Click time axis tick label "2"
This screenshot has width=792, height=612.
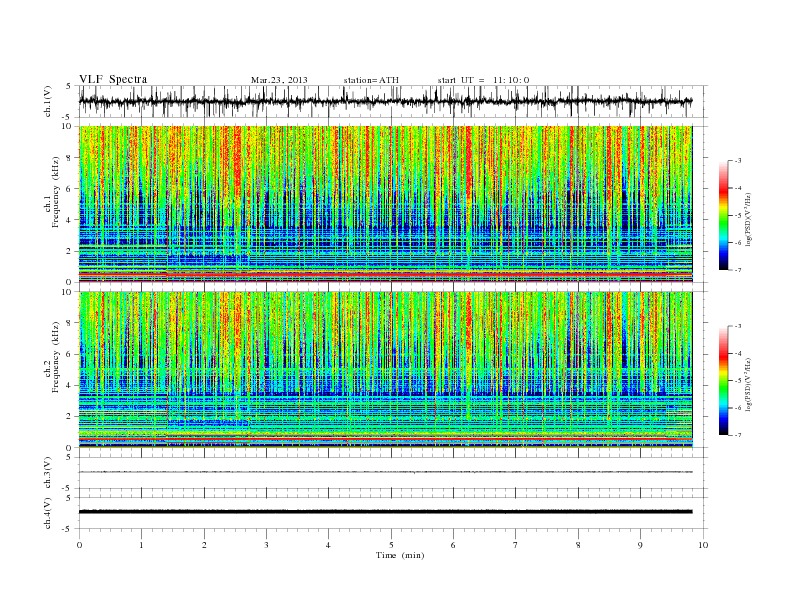204,545
